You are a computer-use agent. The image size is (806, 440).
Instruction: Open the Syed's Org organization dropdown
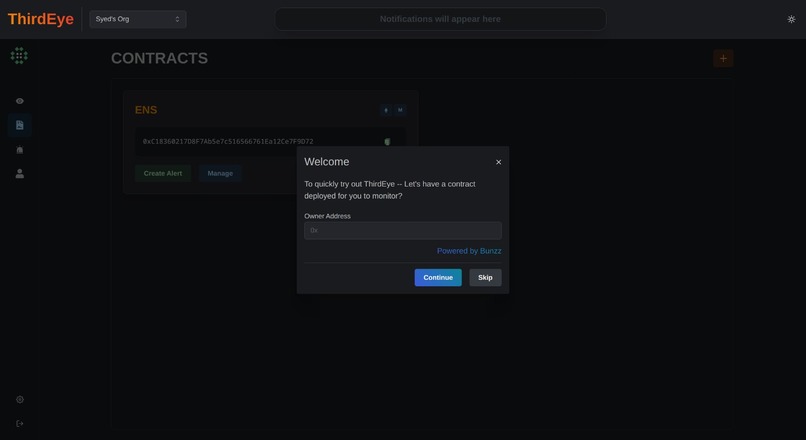coord(138,19)
